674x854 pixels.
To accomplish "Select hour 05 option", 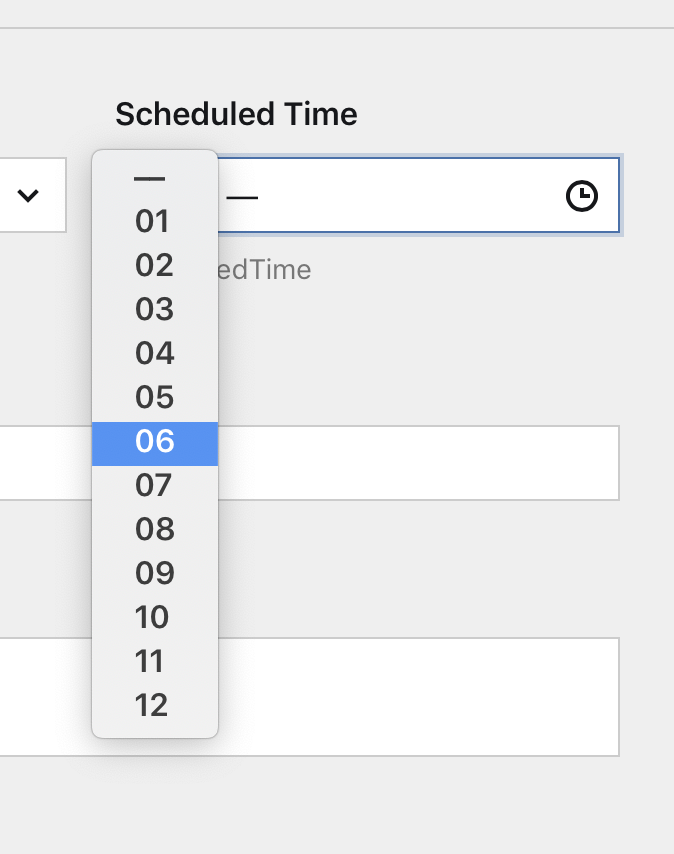I will pyautogui.click(x=155, y=398).
